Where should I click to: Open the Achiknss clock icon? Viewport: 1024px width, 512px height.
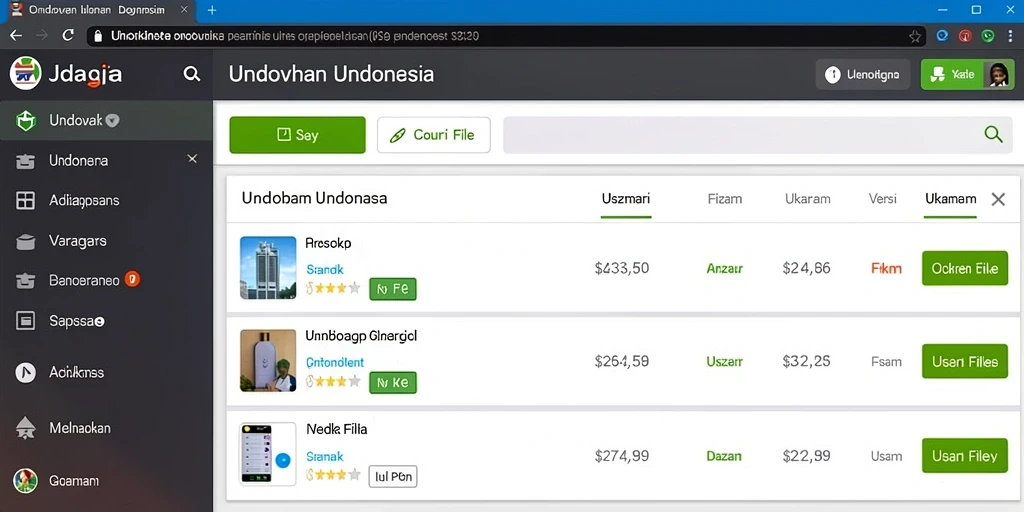pyautogui.click(x=25, y=372)
